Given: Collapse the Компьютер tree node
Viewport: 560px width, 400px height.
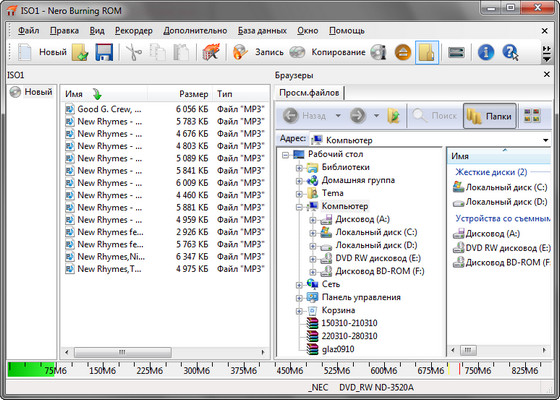Looking at the screenshot, I should [299, 207].
